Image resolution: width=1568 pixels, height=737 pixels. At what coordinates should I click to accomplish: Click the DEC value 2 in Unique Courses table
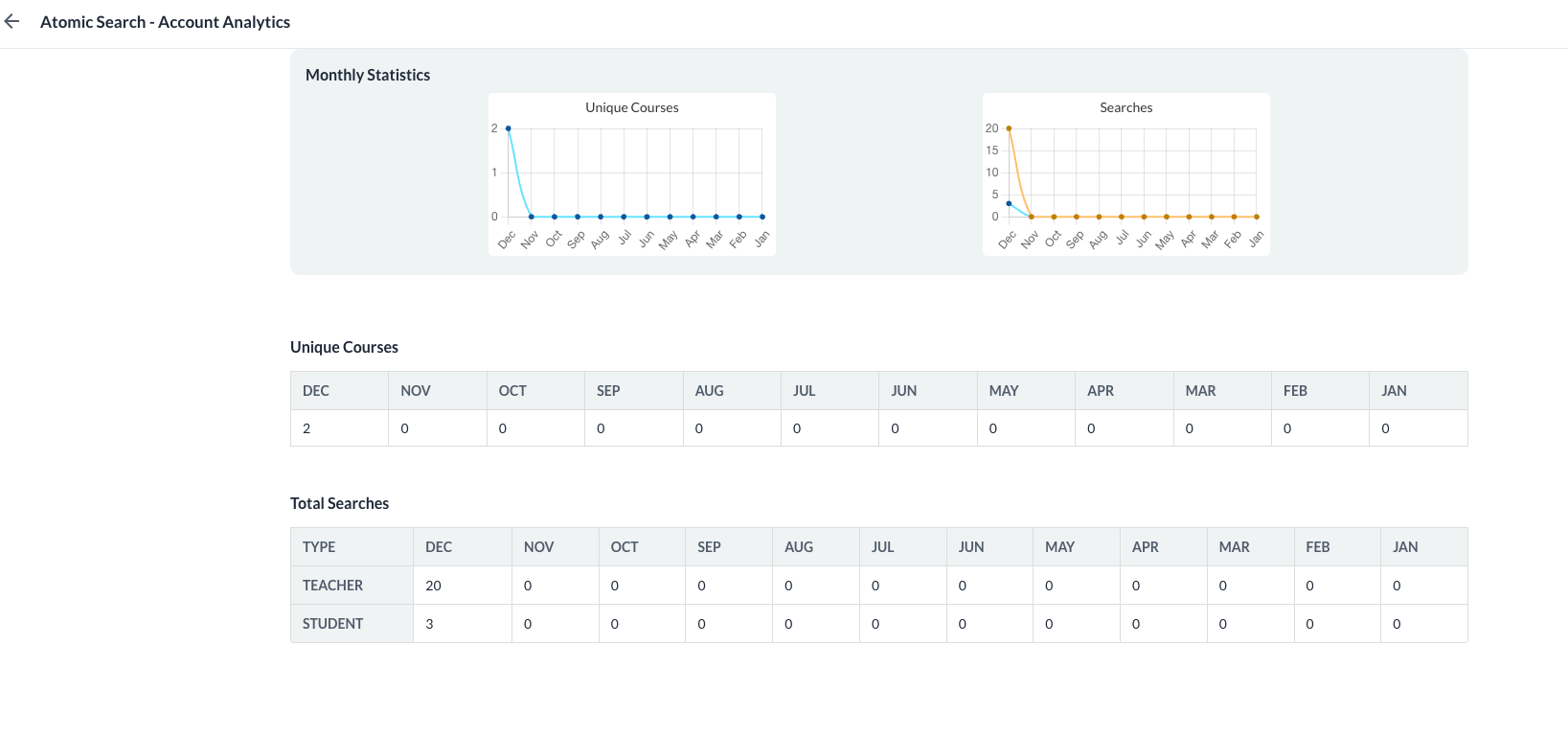click(307, 428)
